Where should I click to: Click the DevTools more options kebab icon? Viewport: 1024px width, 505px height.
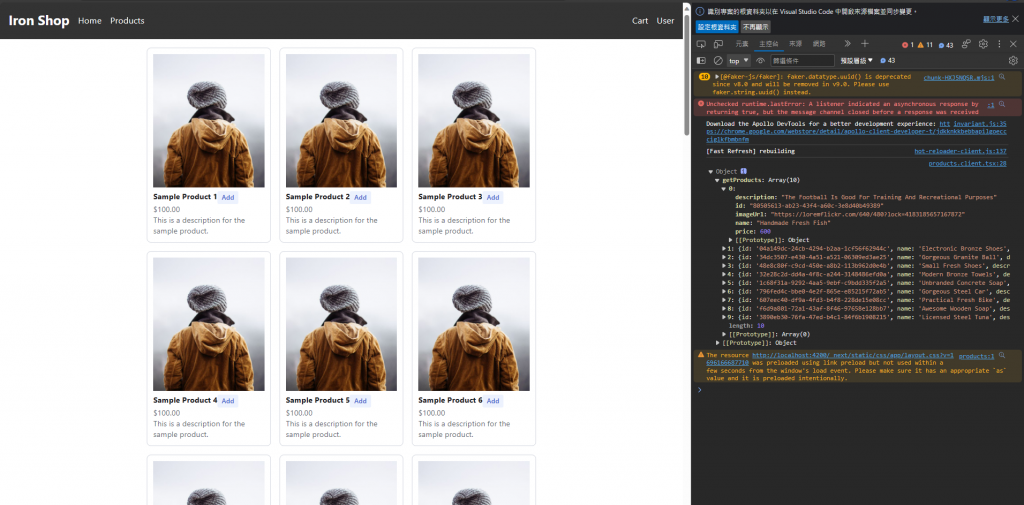[999, 44]
